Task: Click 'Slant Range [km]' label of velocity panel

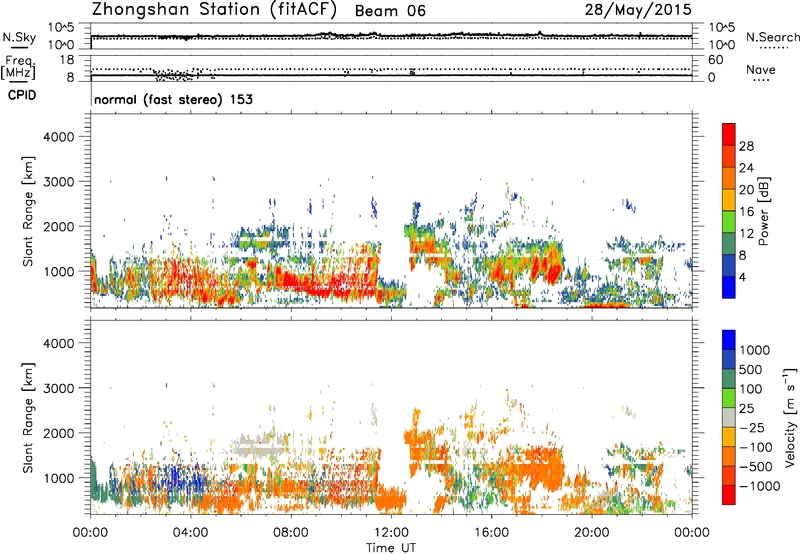Action: [x=28, y=417]
